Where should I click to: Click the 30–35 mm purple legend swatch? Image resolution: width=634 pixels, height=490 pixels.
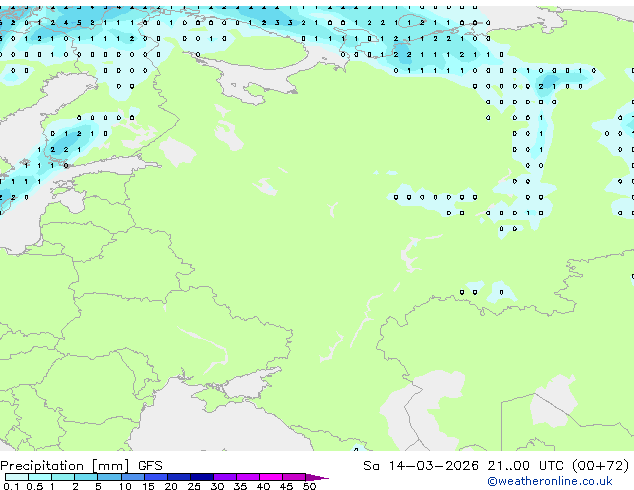pos(224,477)
